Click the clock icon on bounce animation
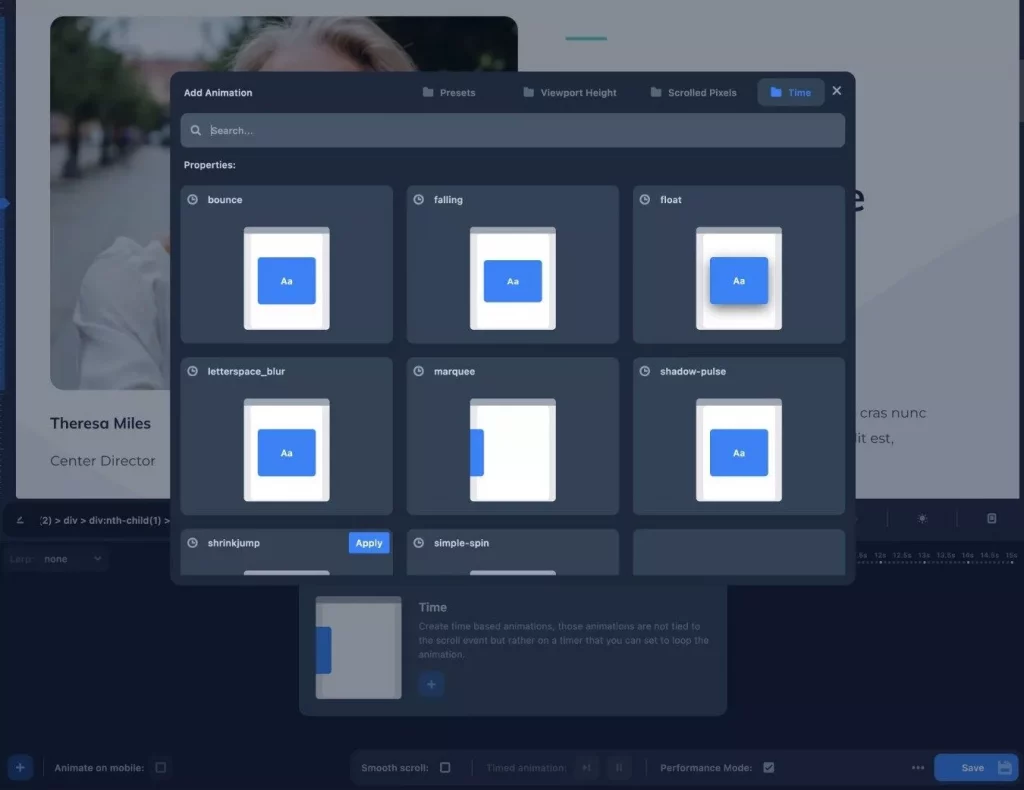This screenshot has width=1024, height=790. click(x=193, y=200)
